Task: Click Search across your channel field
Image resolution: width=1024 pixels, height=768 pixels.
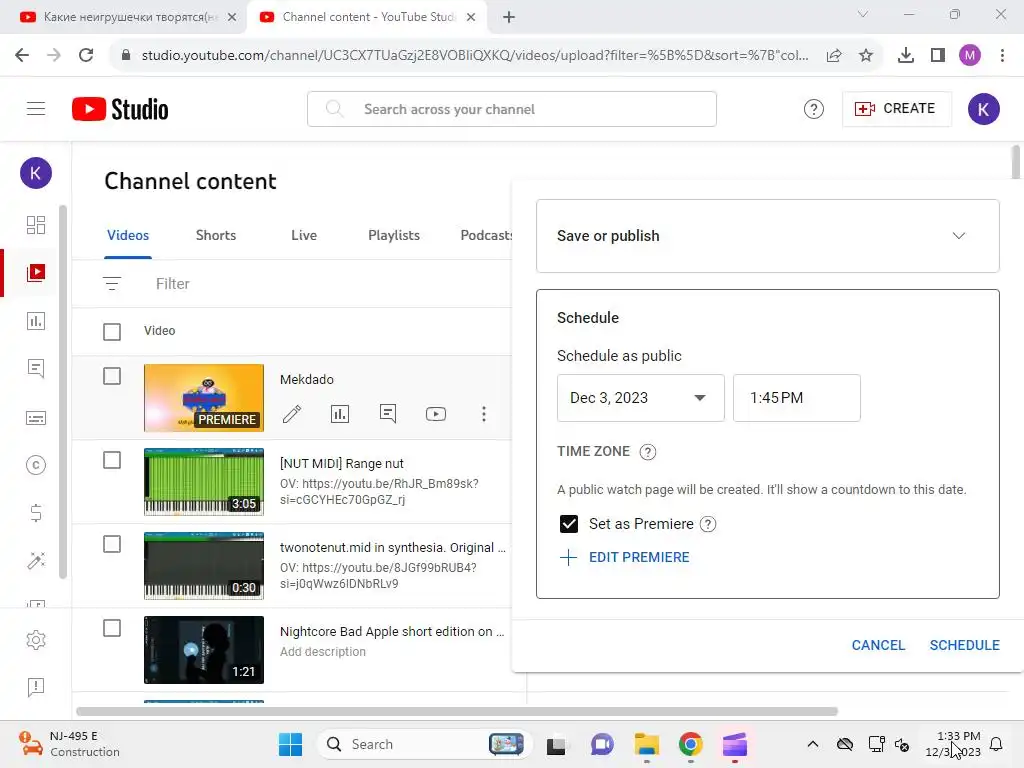Action: [x=511, y=109]
